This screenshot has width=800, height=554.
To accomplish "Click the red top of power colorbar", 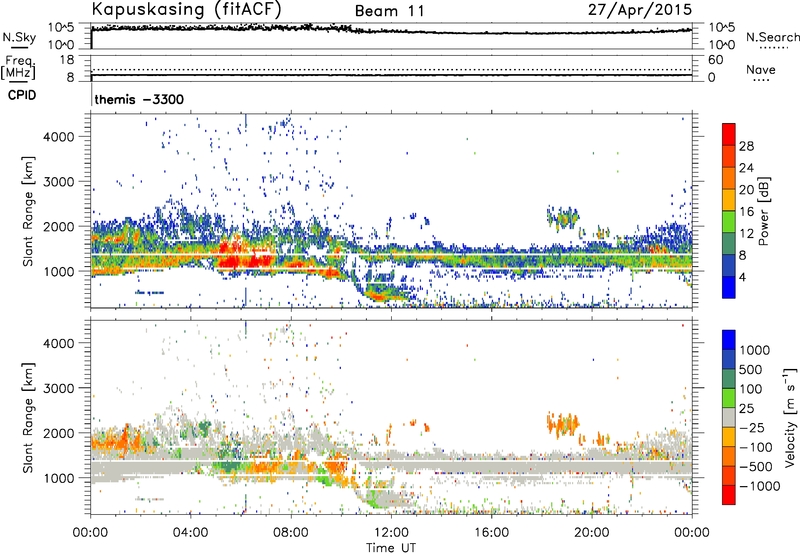I will click(x=729, y=134).
